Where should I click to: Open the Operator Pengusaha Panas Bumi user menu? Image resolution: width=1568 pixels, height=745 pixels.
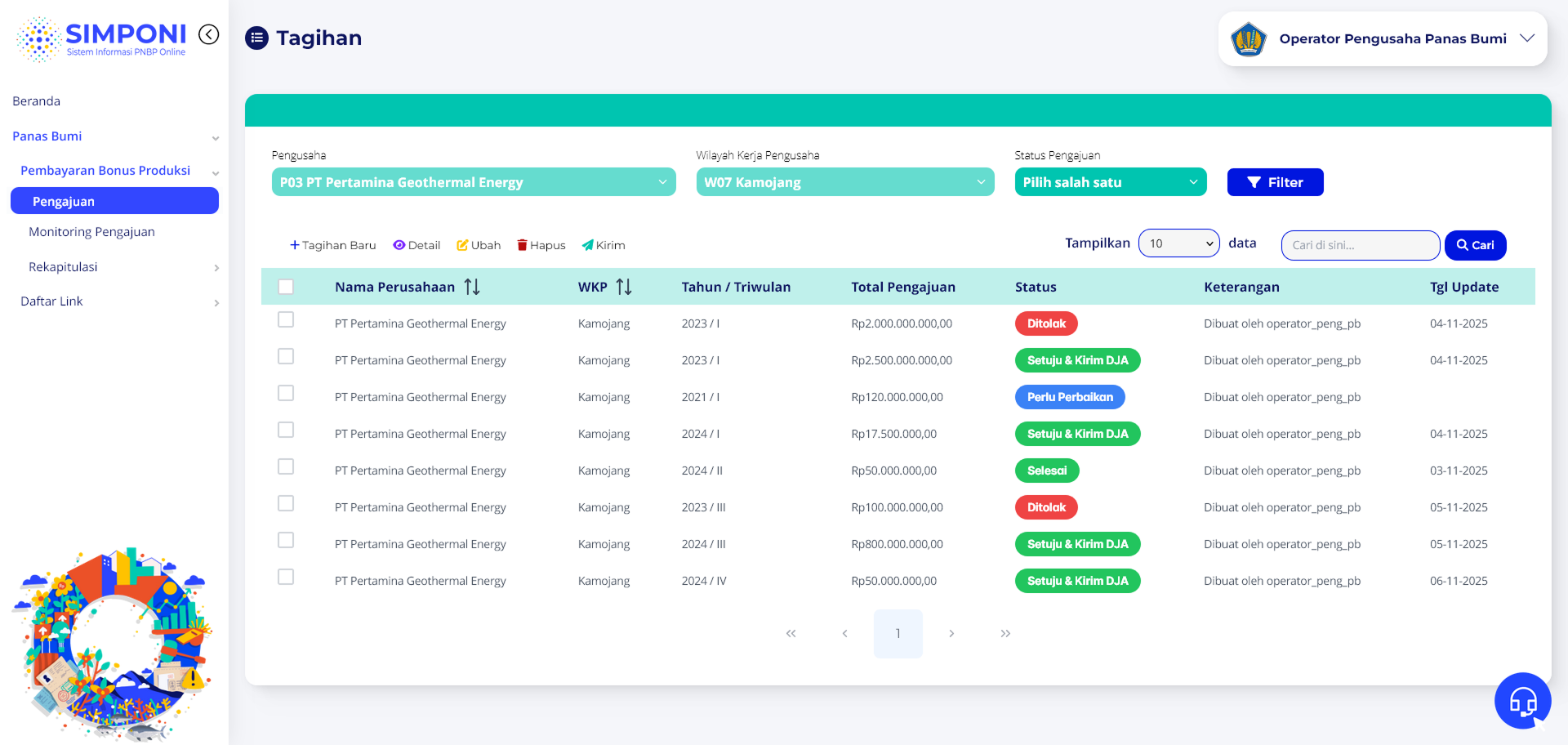[1383, 38]
